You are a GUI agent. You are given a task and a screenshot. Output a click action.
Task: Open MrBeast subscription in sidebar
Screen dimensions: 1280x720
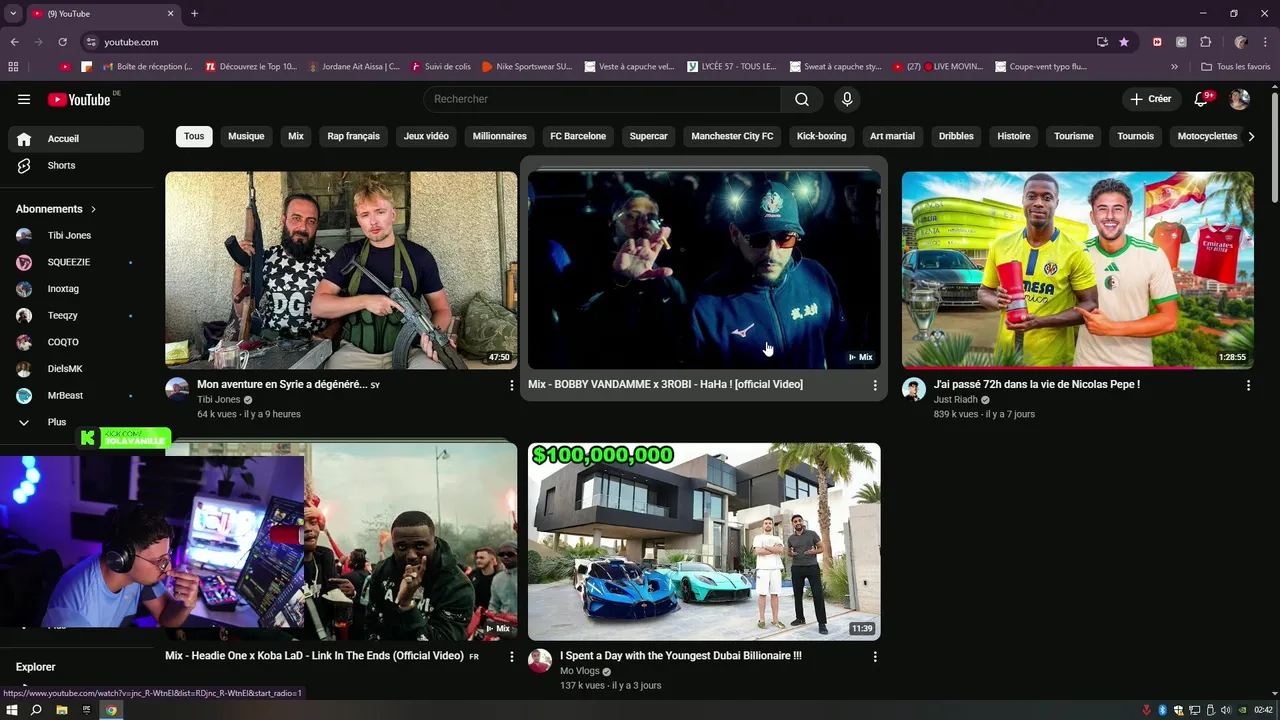[76, 395]
